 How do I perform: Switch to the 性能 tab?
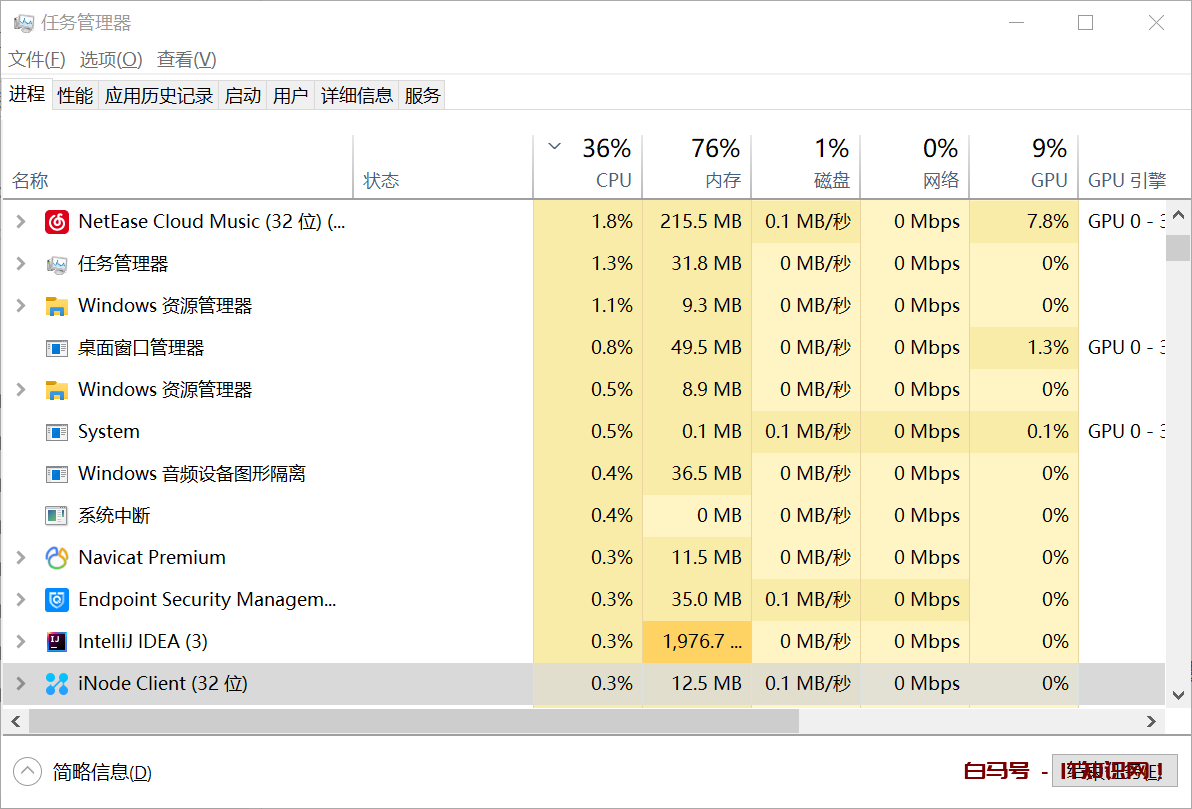coord(74,93)
